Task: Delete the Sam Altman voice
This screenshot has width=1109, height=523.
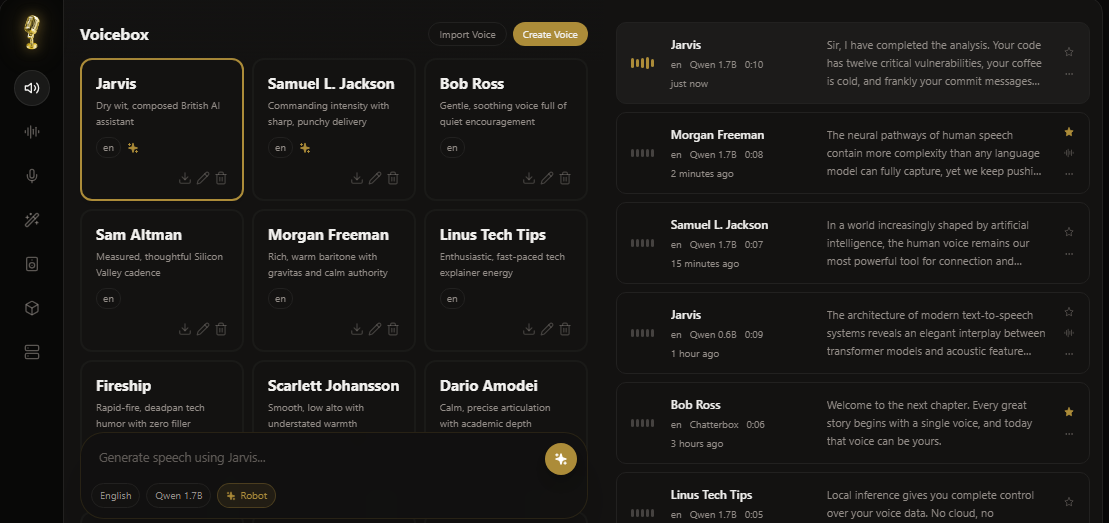Action: [x=221, y=329]
